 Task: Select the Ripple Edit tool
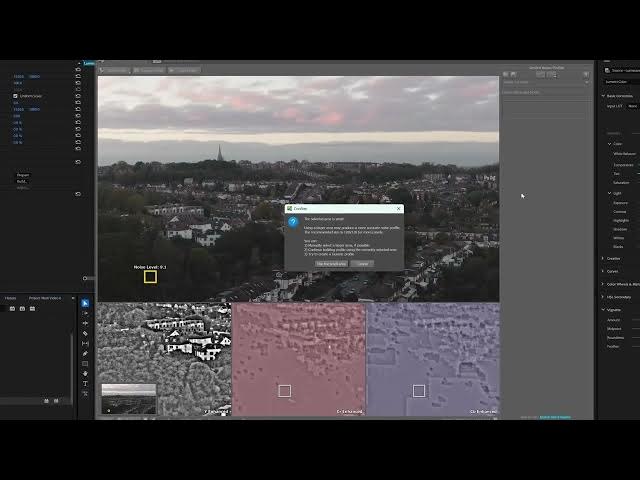(85, 323)
